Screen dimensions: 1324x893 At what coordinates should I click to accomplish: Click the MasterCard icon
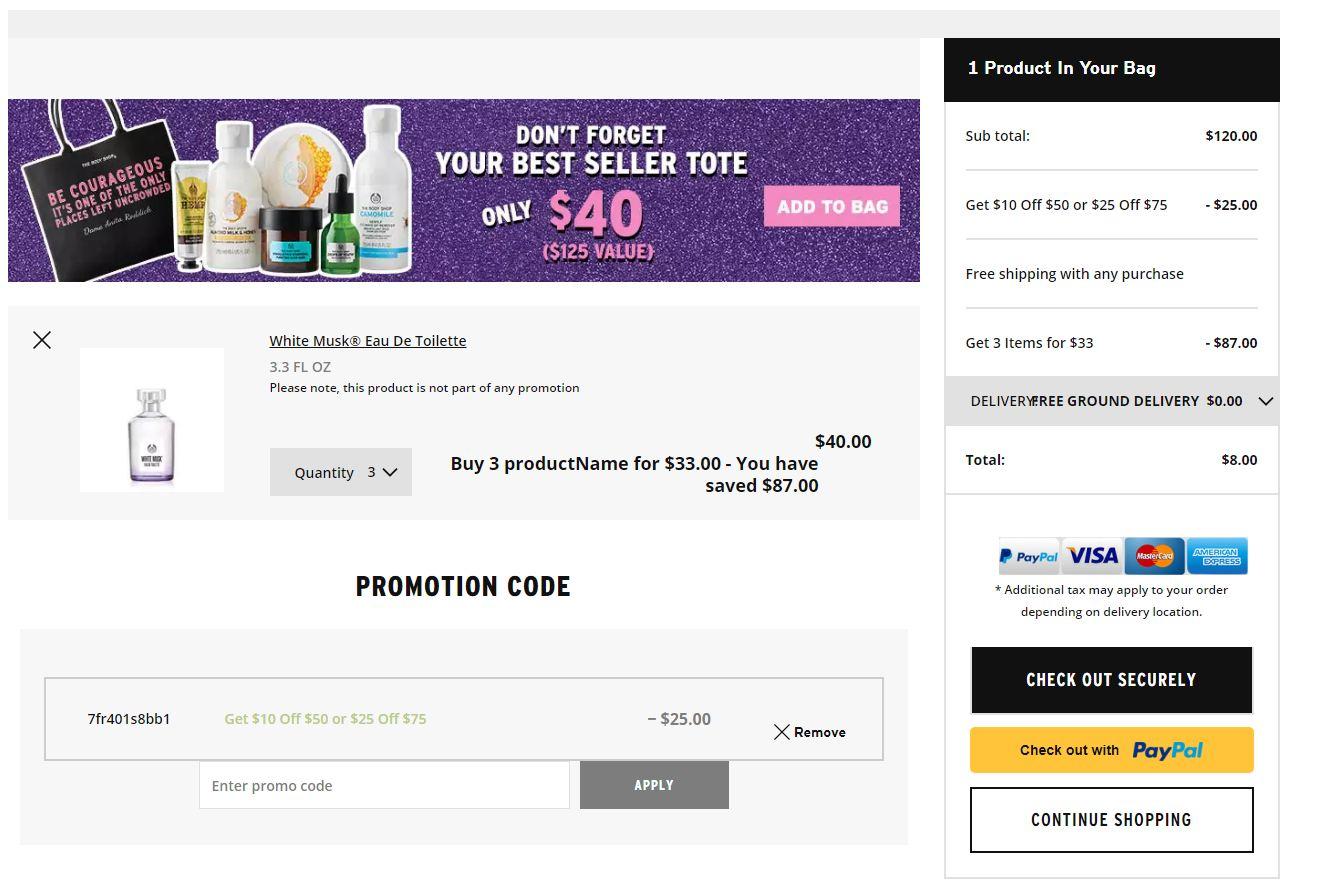click(x=1154, y=556)
